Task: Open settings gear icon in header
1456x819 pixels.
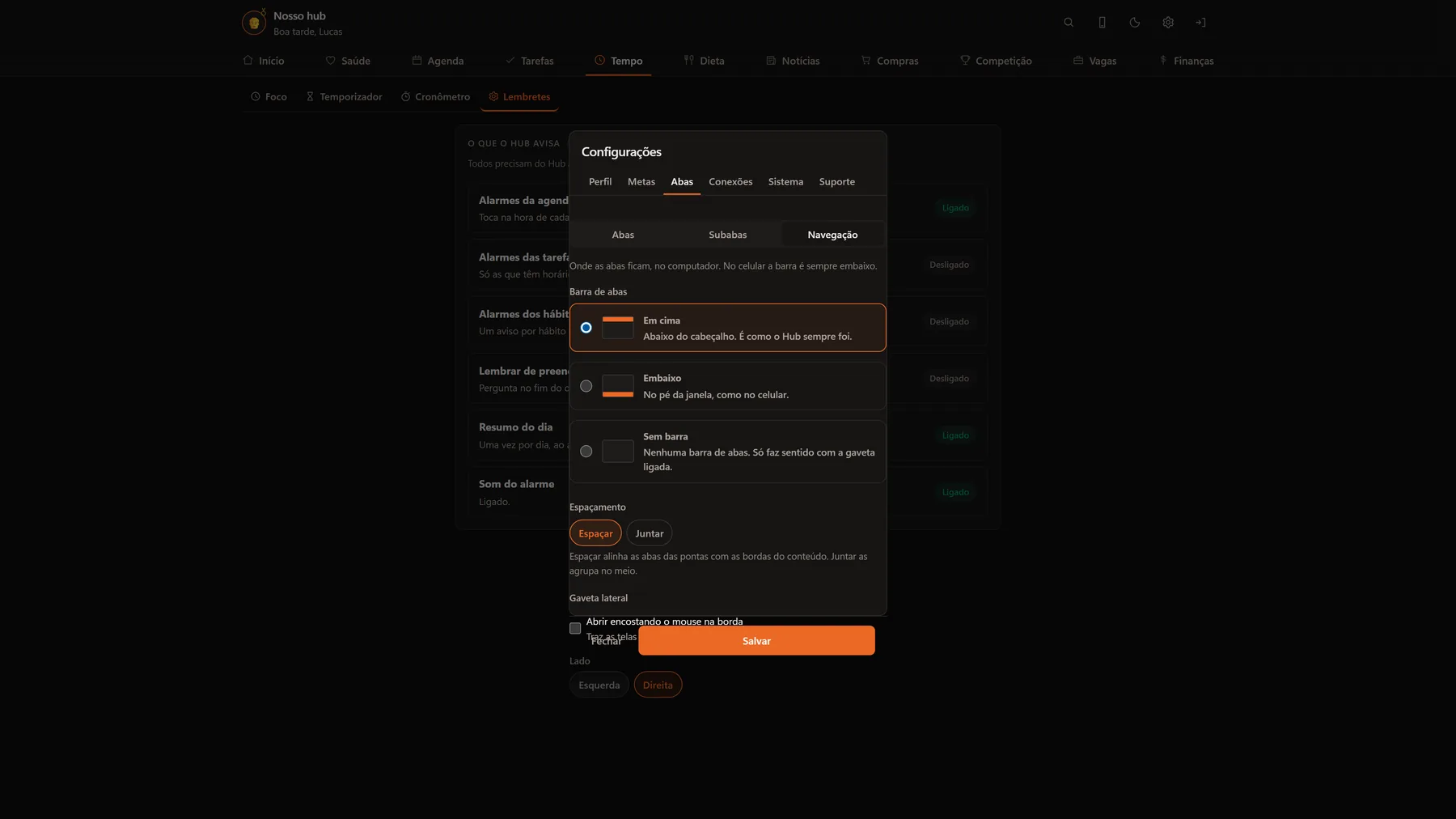Action: pos(1168,23)
